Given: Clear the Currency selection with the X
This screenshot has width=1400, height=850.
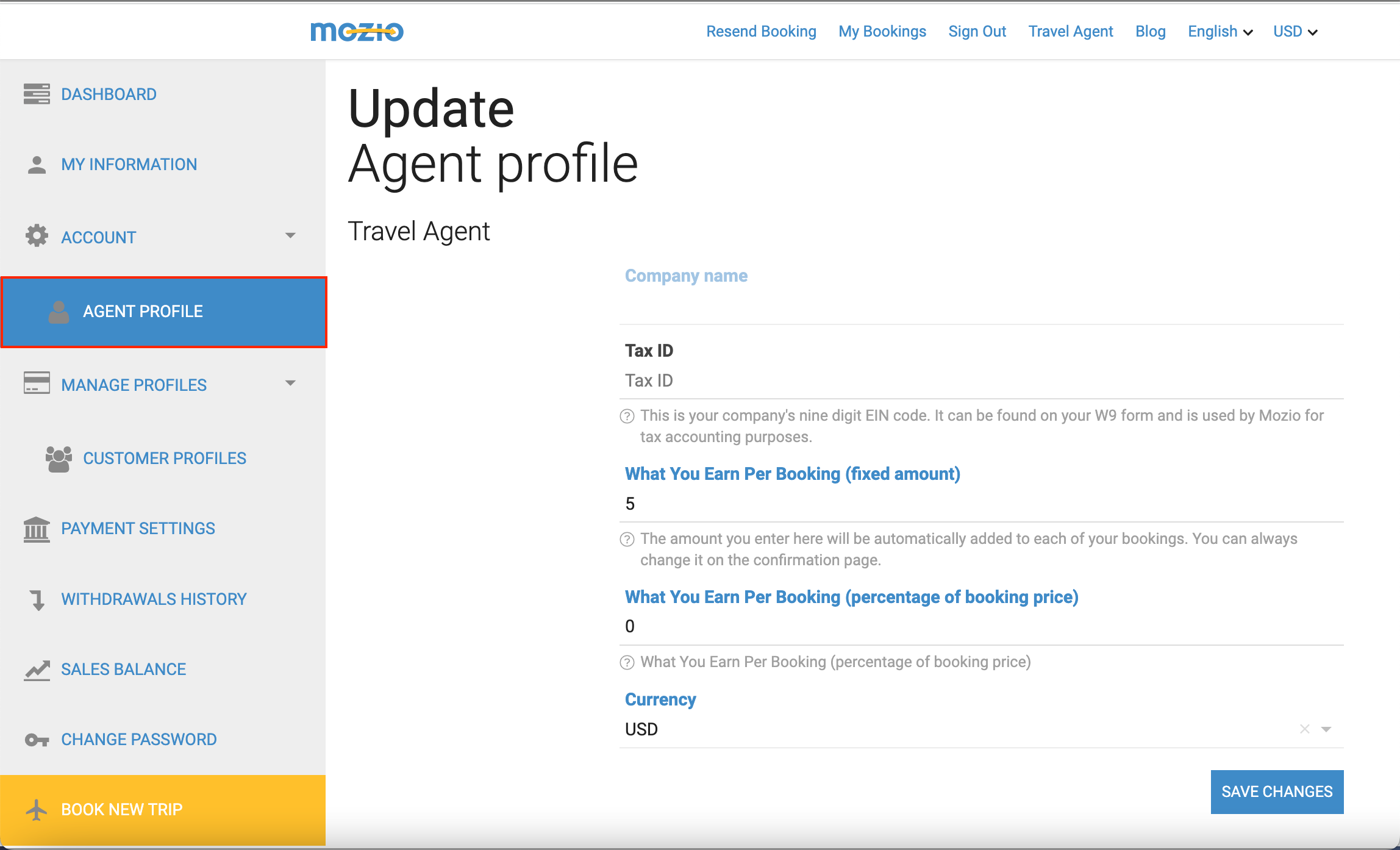Looking at the screenshot, I should pos(1304,729).
